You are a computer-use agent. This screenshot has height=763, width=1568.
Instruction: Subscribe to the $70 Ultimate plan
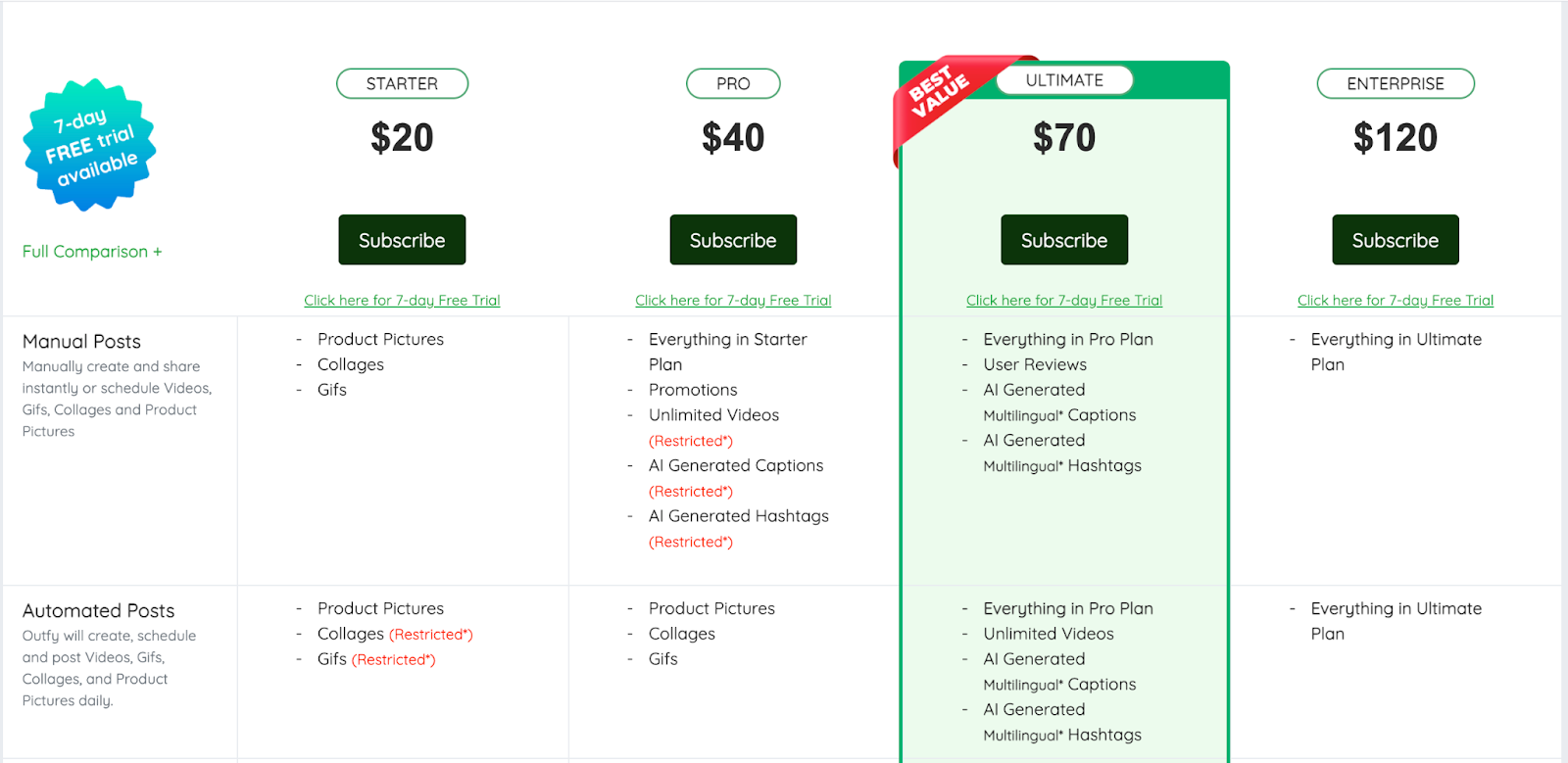1064,240
